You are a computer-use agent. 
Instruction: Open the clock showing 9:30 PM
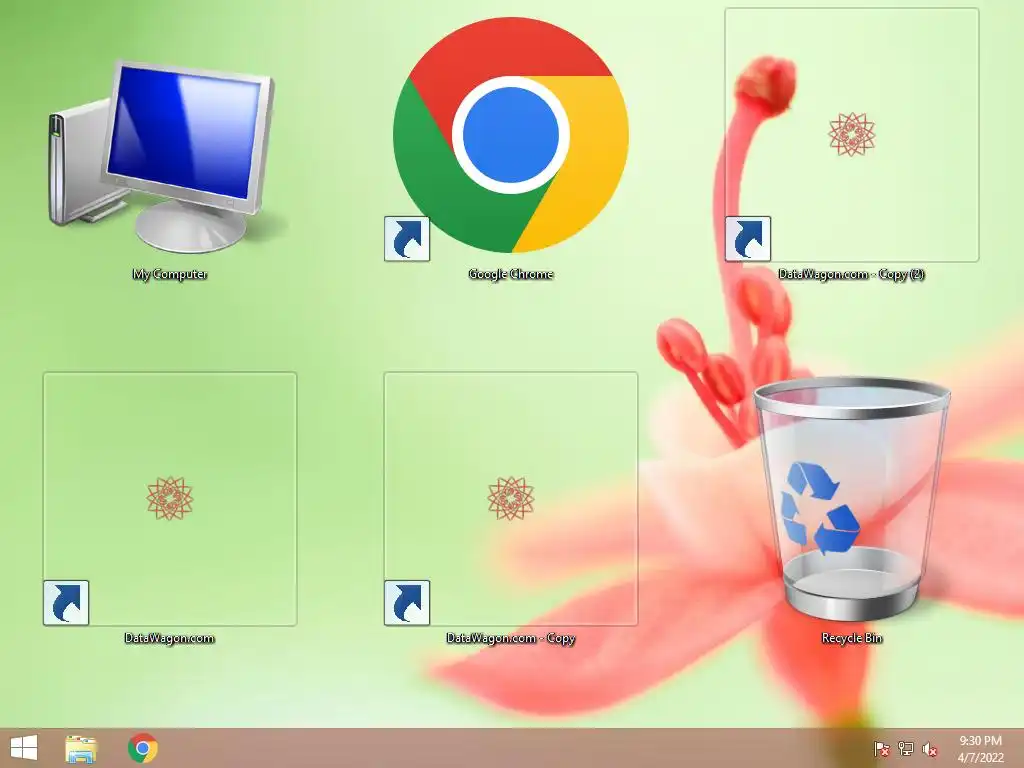980,748
